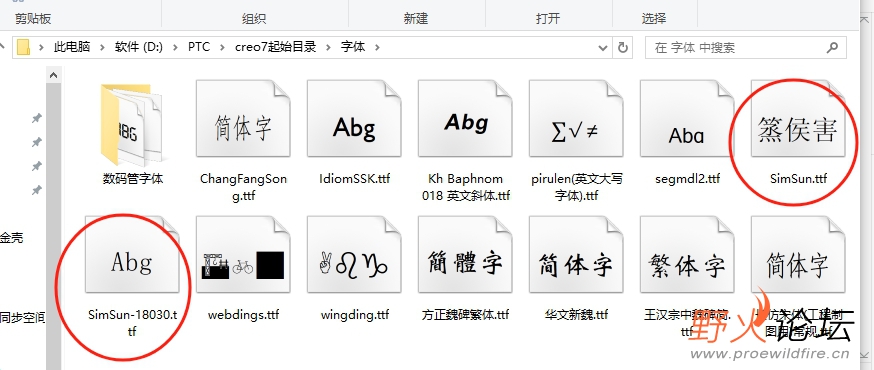Image resolution: width=874 pixels, height=370 pixels.
Task: Expand chevron before 此电脑 in path
Action: click(x=41, y=47)
